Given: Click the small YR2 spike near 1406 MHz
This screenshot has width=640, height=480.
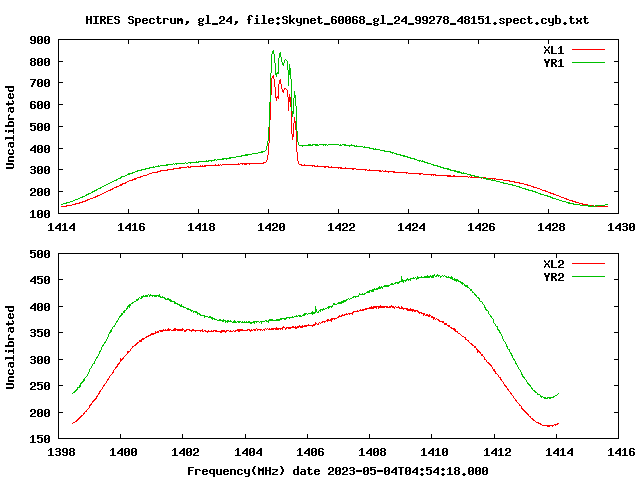Looking at the screenshot, I should pyautogui.click(x=315, y=309).
